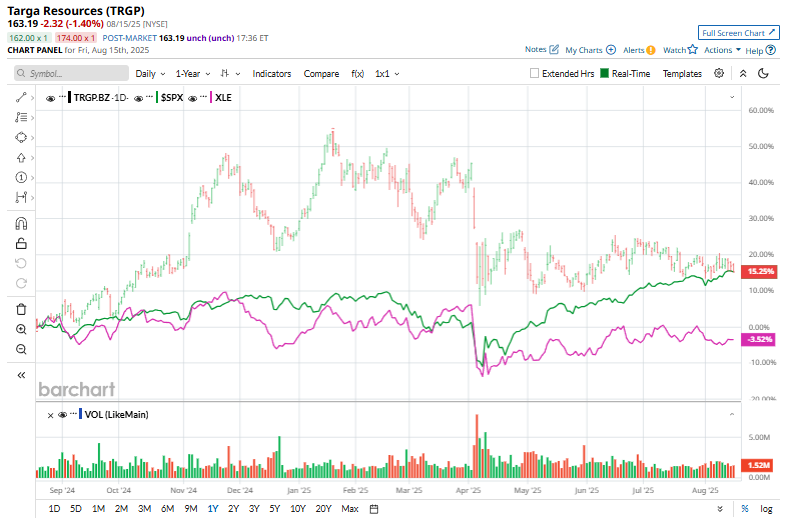Delete drawings with the trash icon
The width and height of the screenshot is (785, 525).
pos(21,309)
